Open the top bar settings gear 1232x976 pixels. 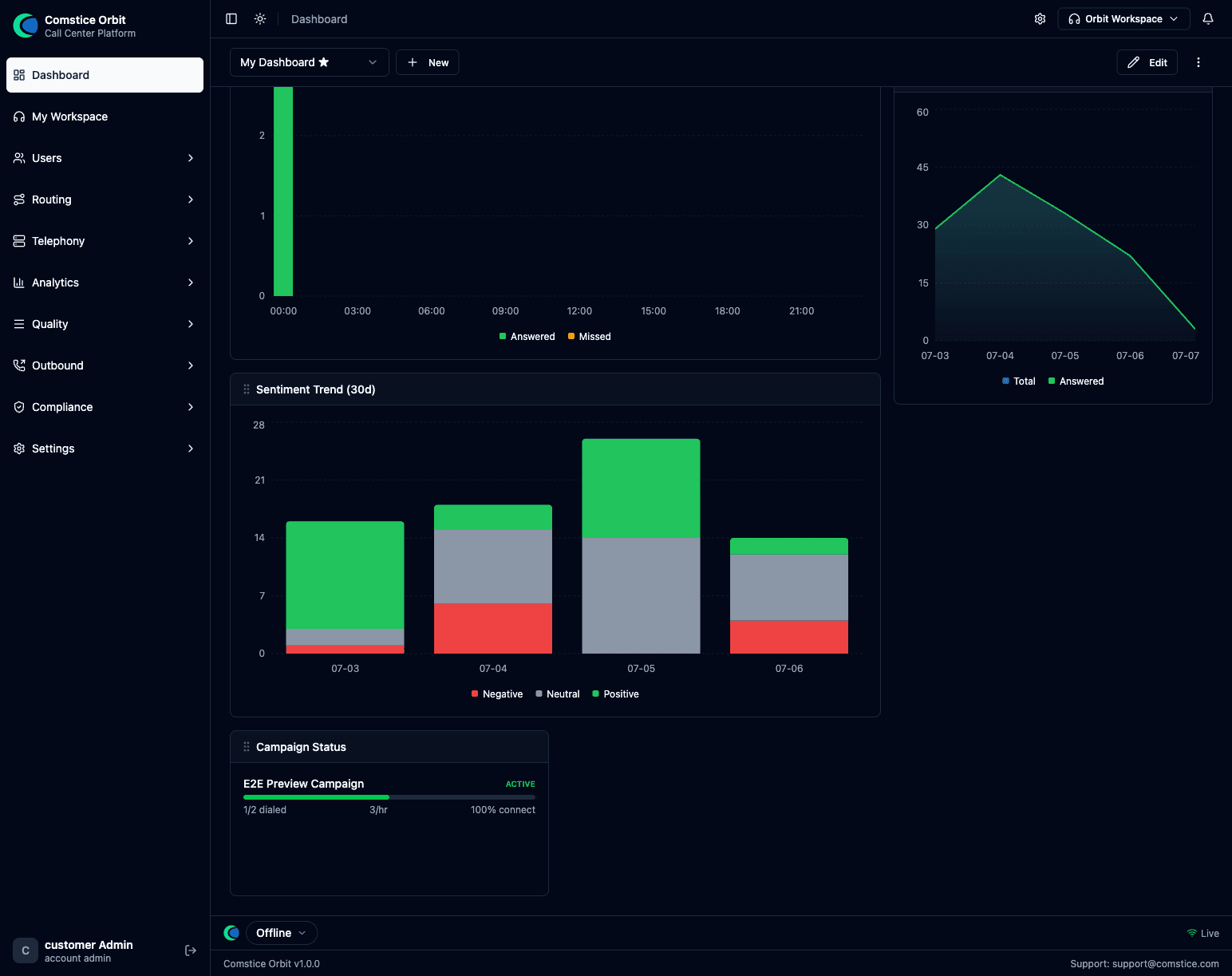pos(1040,19)
